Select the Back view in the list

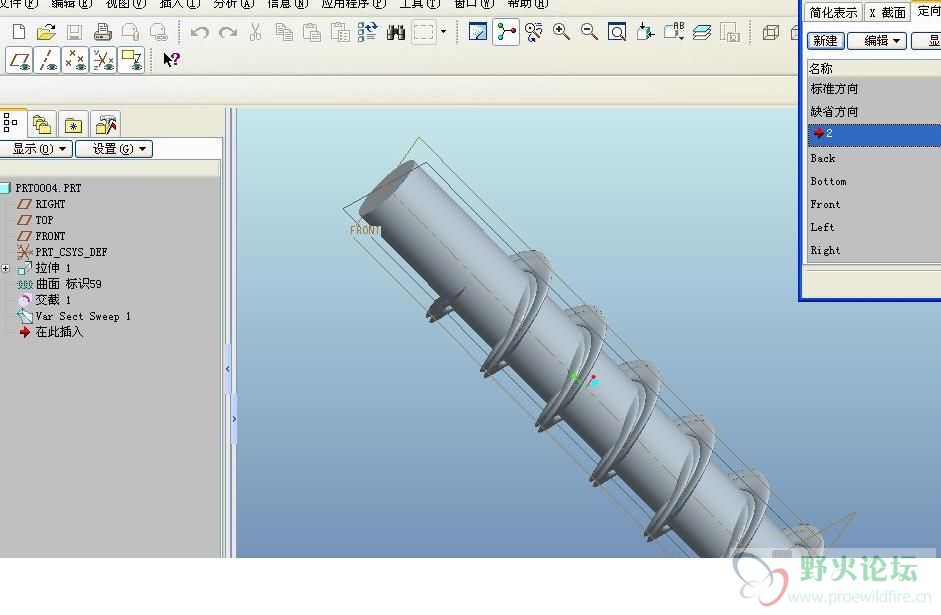[823, 158]
